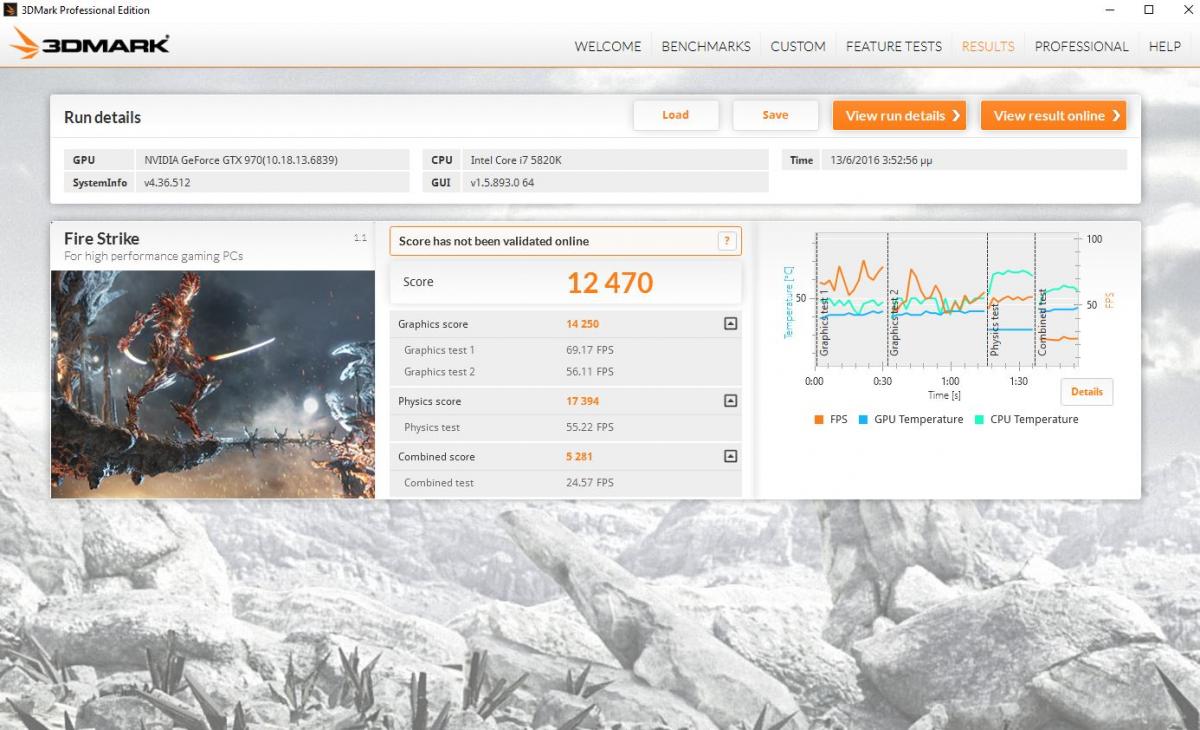The width and height of the screenshot is (1200, 730).
Task: Click the green CPU Temperature legend swatch
Action: point(979,420)
